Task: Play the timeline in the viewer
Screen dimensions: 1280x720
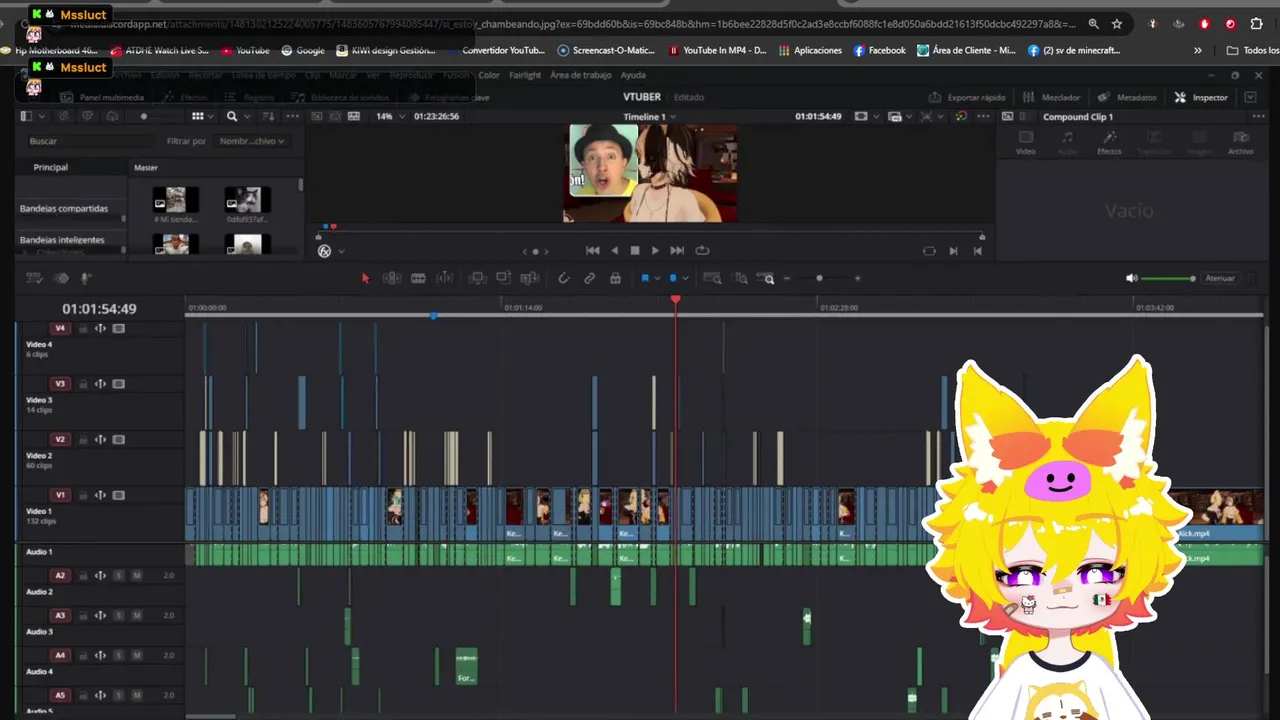Action: click(x=655, y=251)
